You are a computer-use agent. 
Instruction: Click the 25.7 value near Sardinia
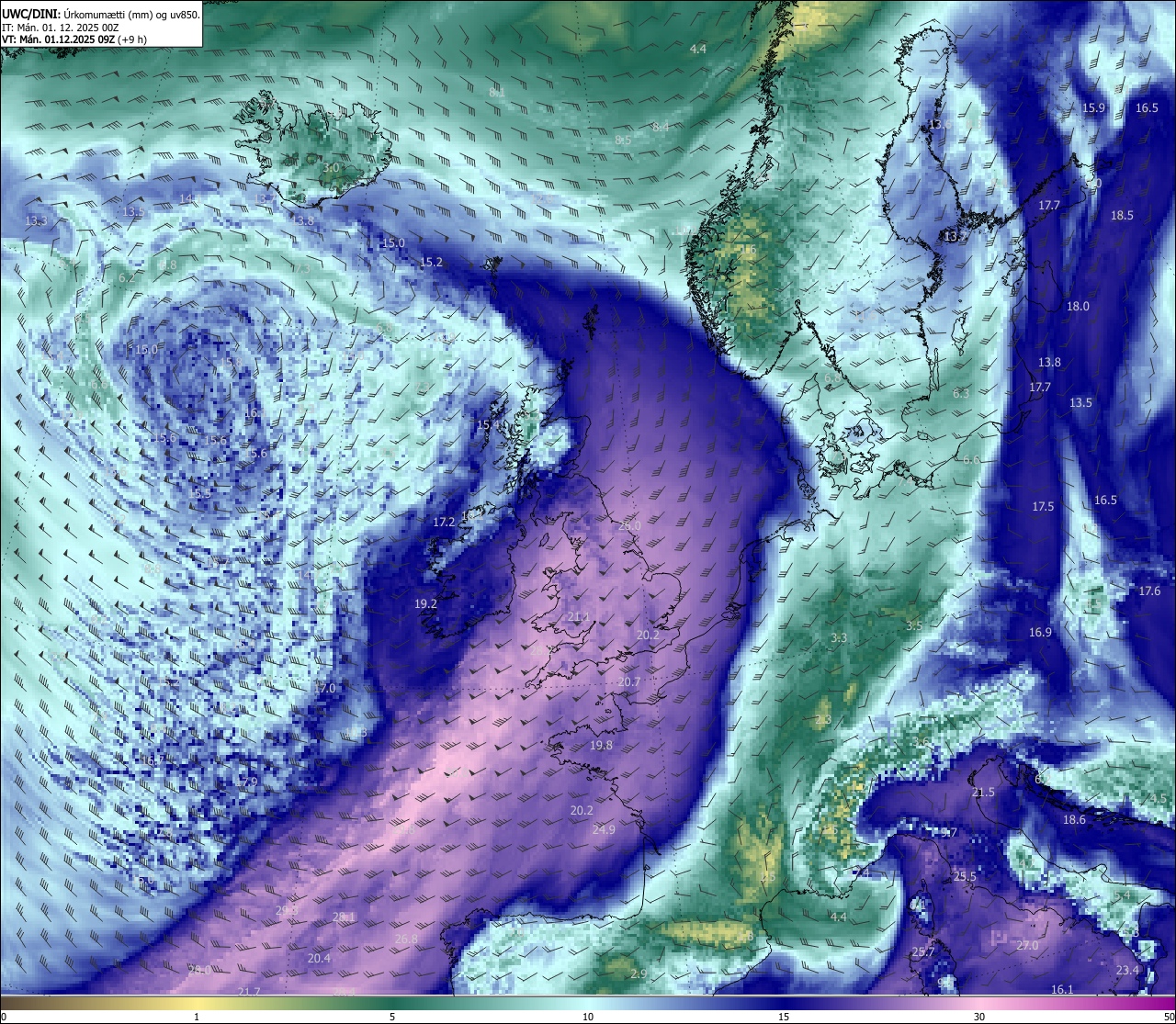(x=922, y=952)
